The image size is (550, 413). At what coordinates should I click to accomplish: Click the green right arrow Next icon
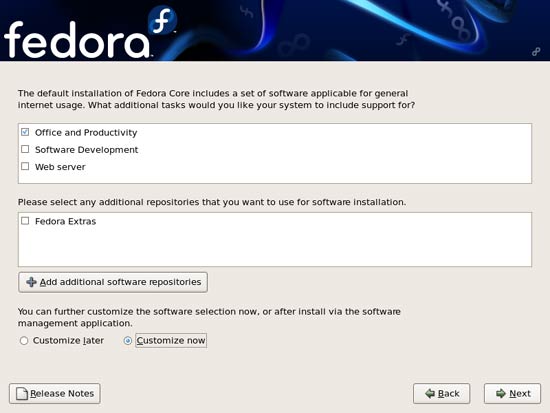pyautogui.click(x=501, y=393)
